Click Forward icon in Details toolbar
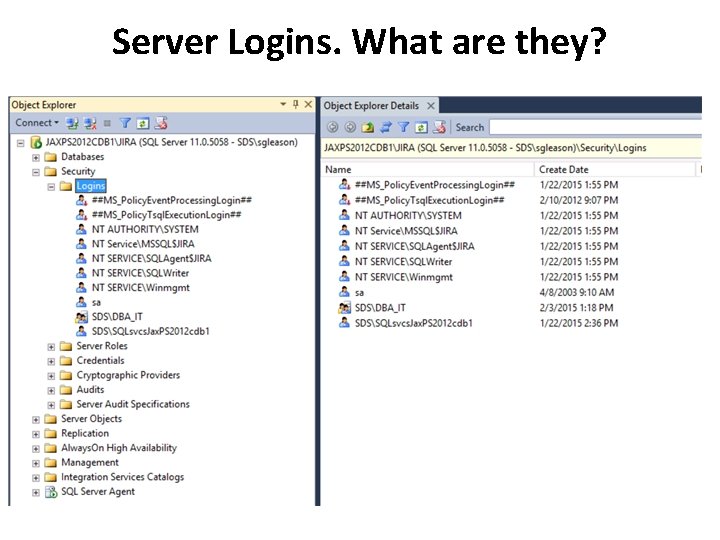The image size is (720, 540). click(x=350, y=127)
